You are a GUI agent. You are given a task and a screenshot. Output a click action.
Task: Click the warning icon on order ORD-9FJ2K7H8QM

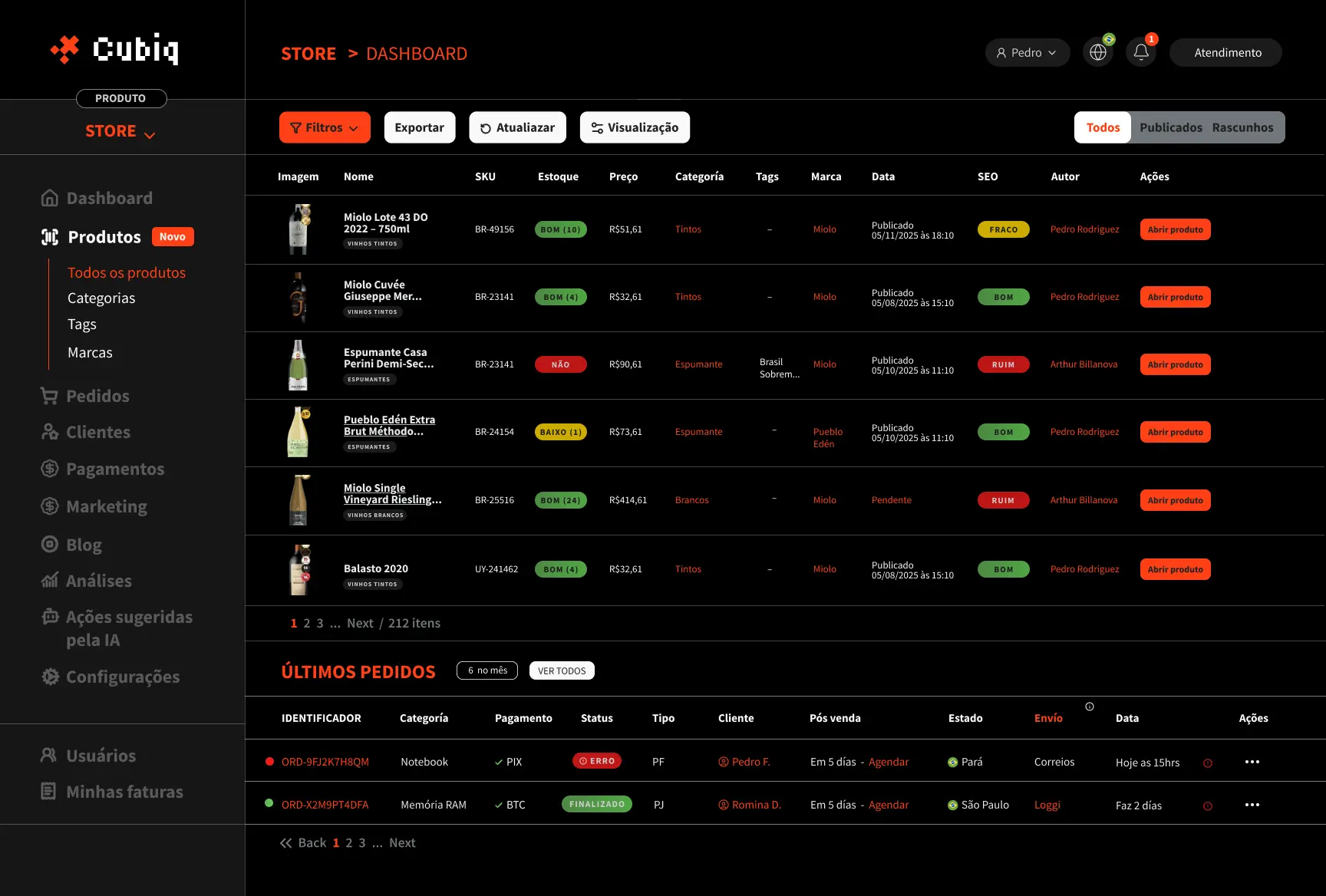(x=1209, y=762)
